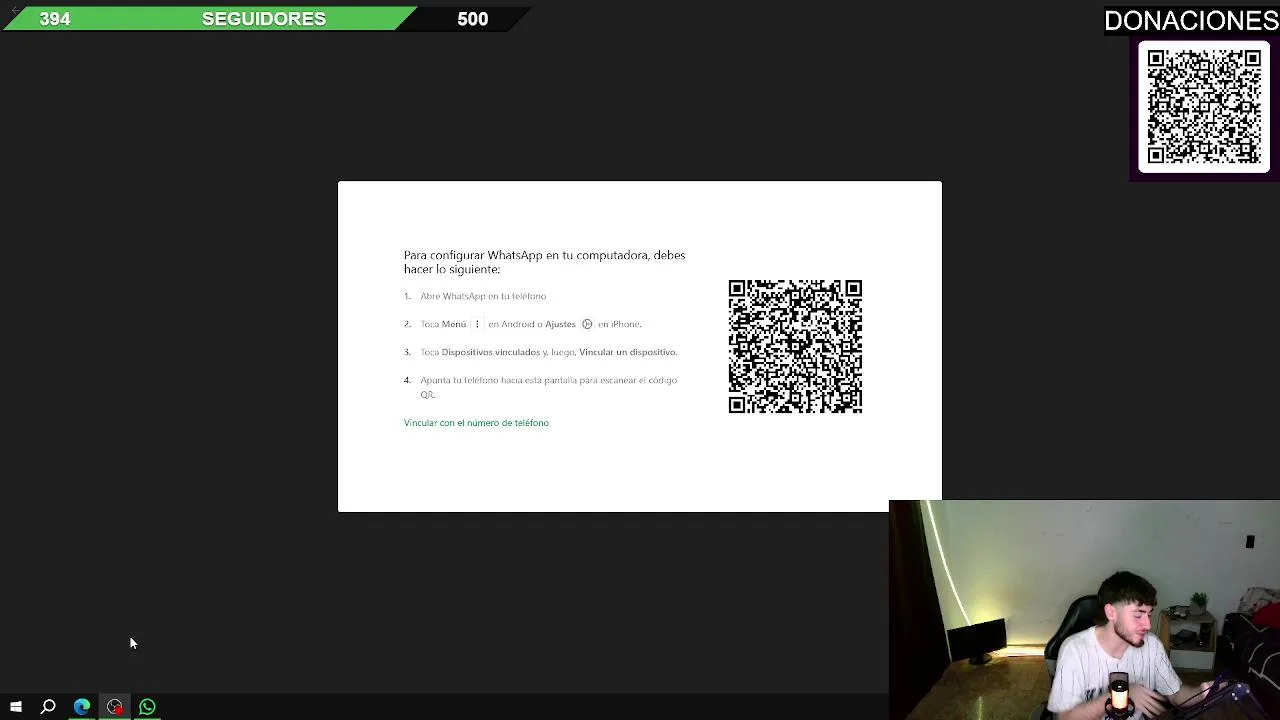Click the follower goal '500'
The image size is (1280, 720).
[473, 19]
